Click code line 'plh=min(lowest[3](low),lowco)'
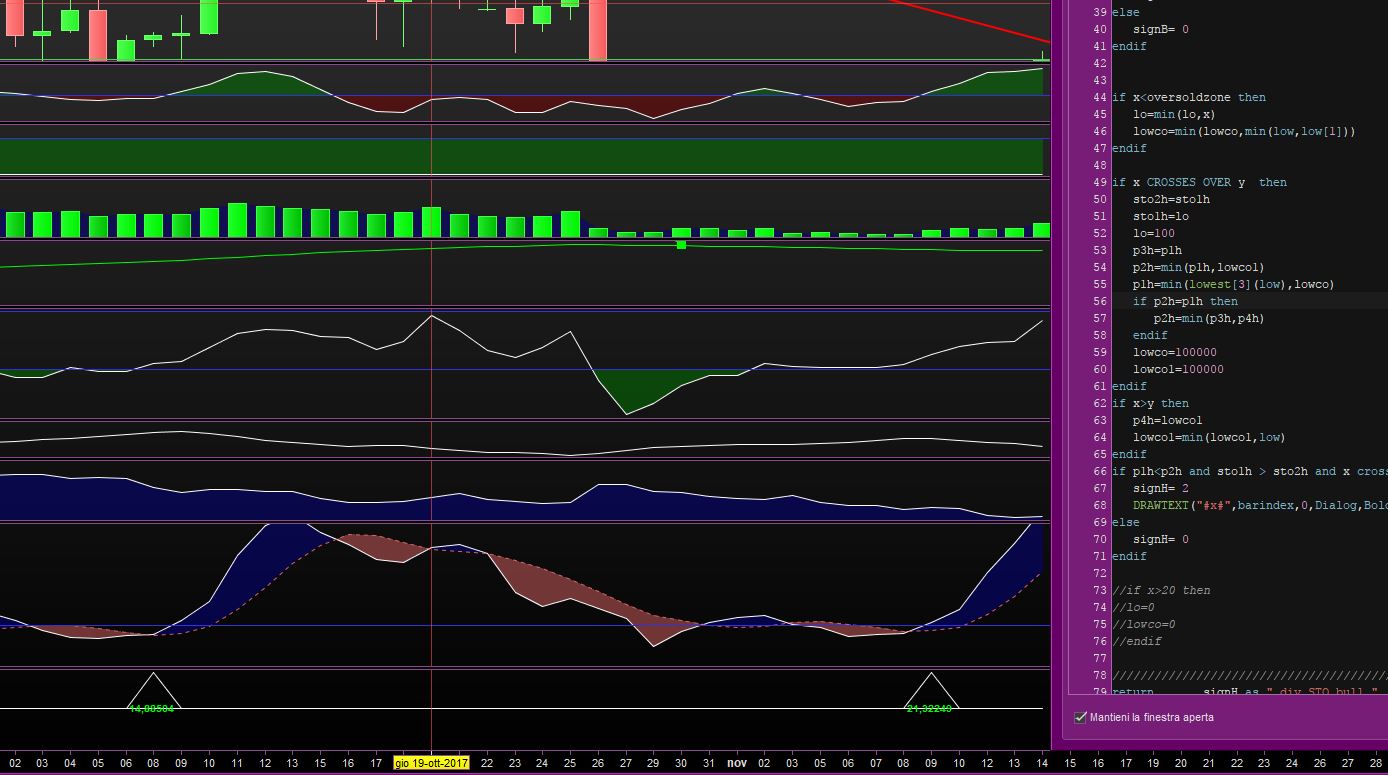1388x775 pixels. click(1233, 284)
